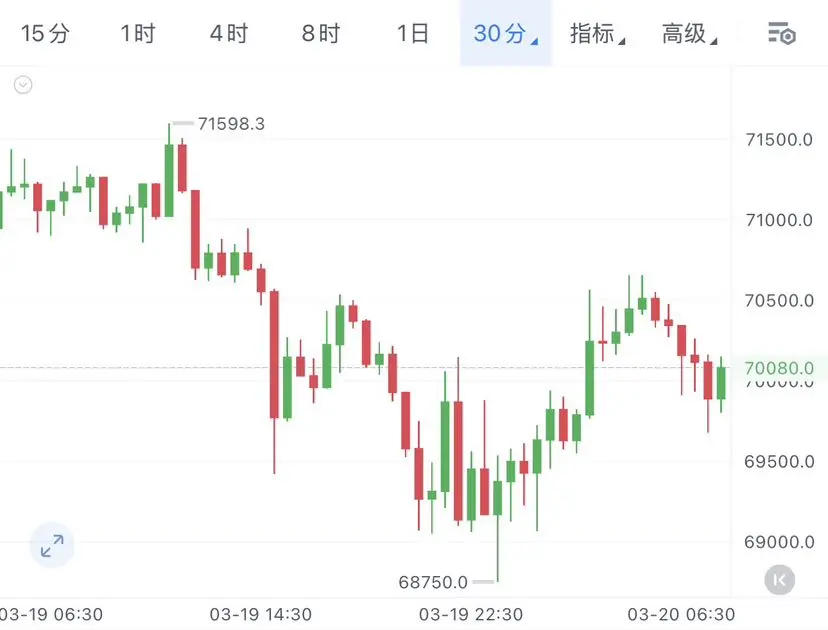Switch to the 15分 timeframe

[45, 34]
